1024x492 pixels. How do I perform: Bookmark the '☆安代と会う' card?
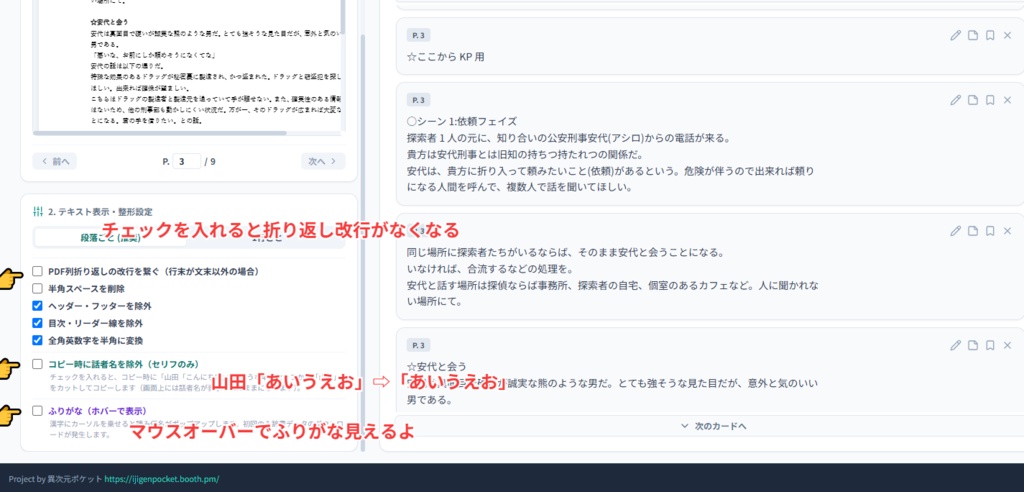point(990,345)
